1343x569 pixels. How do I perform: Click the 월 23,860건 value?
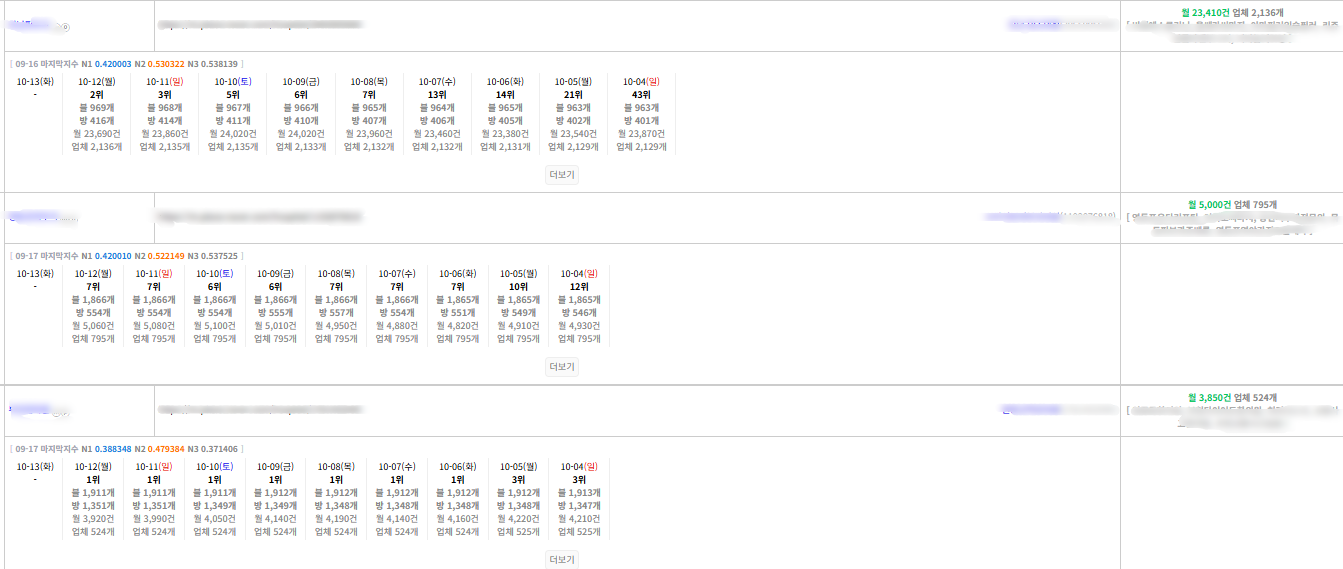165,134
